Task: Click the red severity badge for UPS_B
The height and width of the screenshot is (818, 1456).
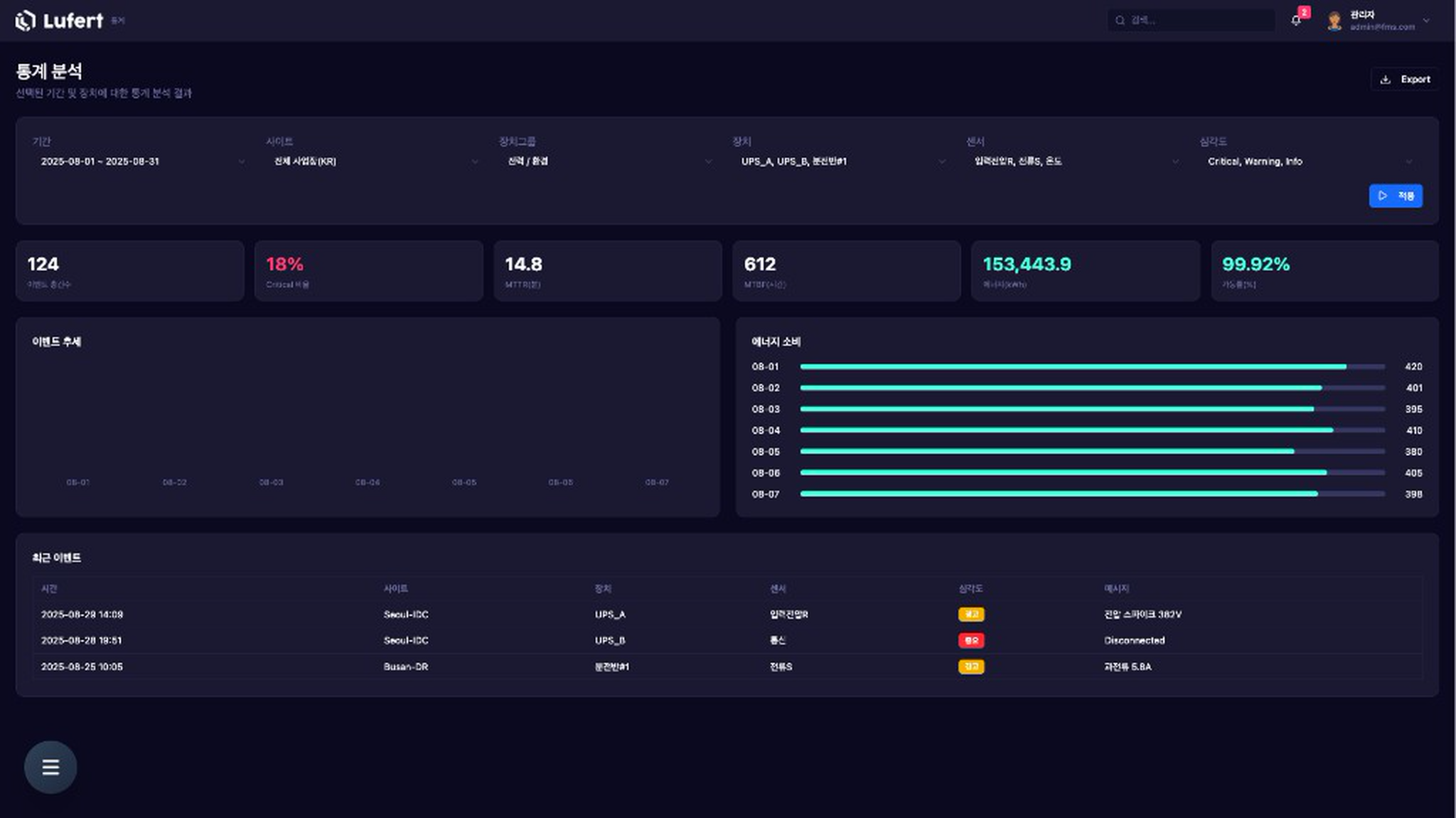Action: tap(971, 640)
